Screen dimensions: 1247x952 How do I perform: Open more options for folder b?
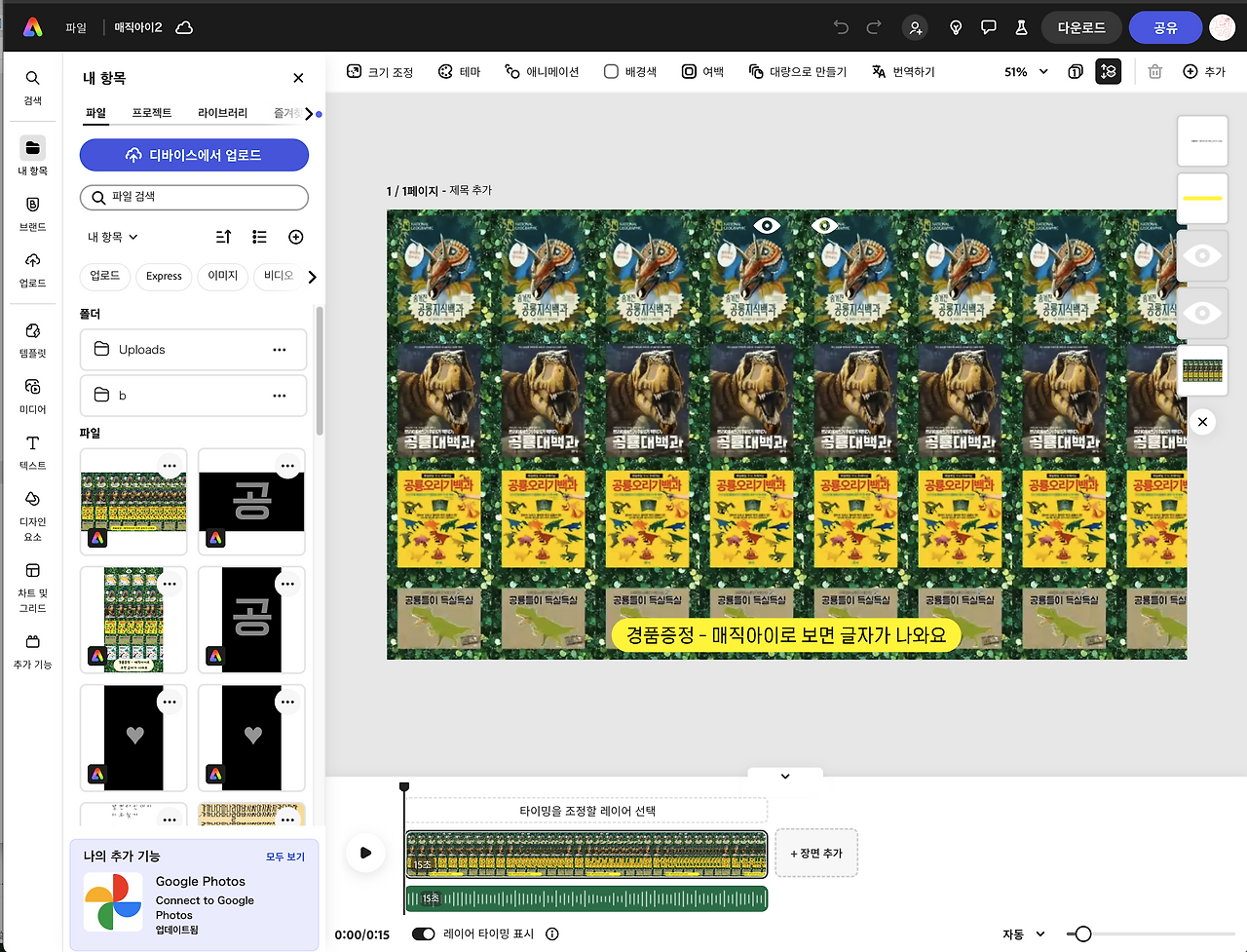(280, 396)
